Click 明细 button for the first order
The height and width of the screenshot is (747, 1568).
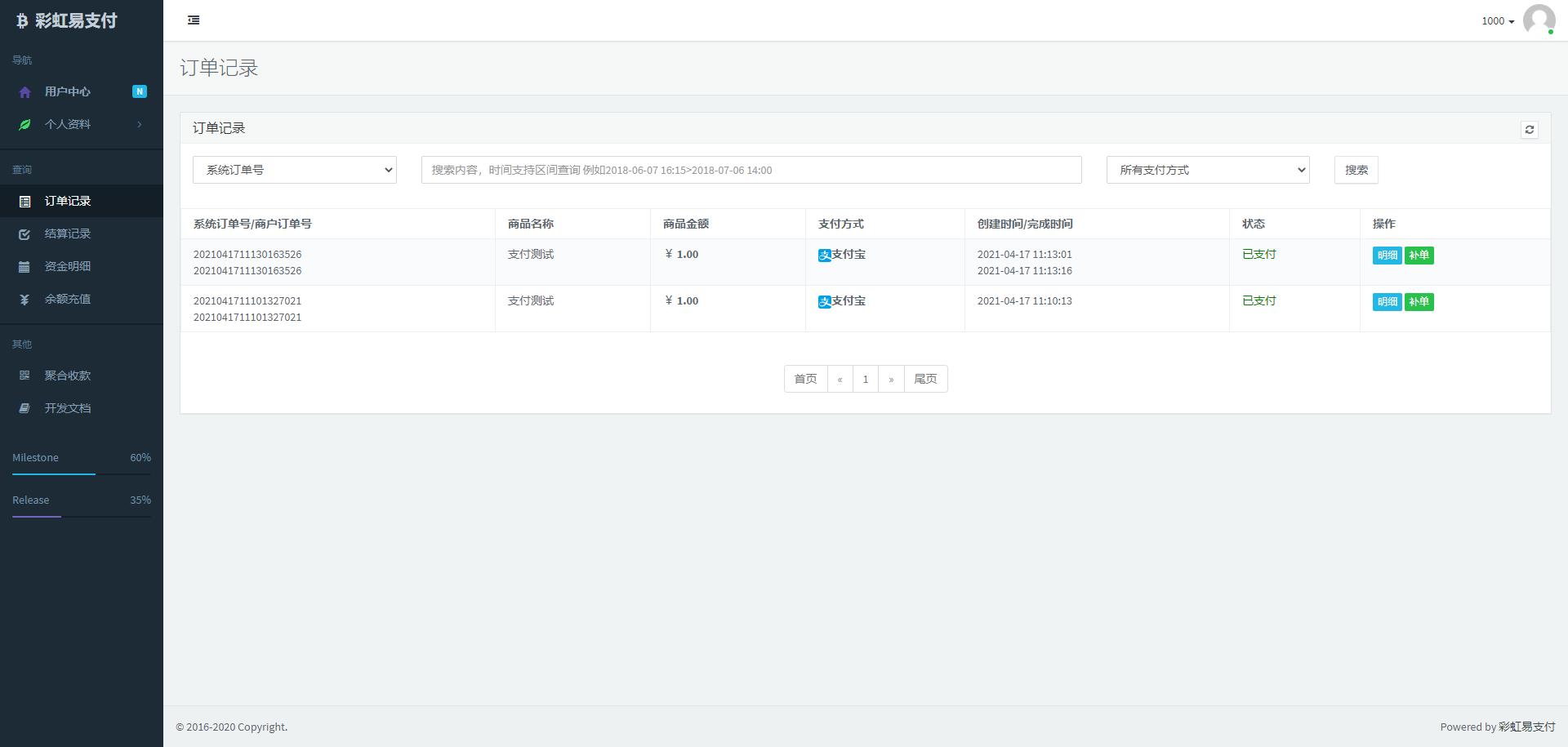click(x=1387, y=256)
